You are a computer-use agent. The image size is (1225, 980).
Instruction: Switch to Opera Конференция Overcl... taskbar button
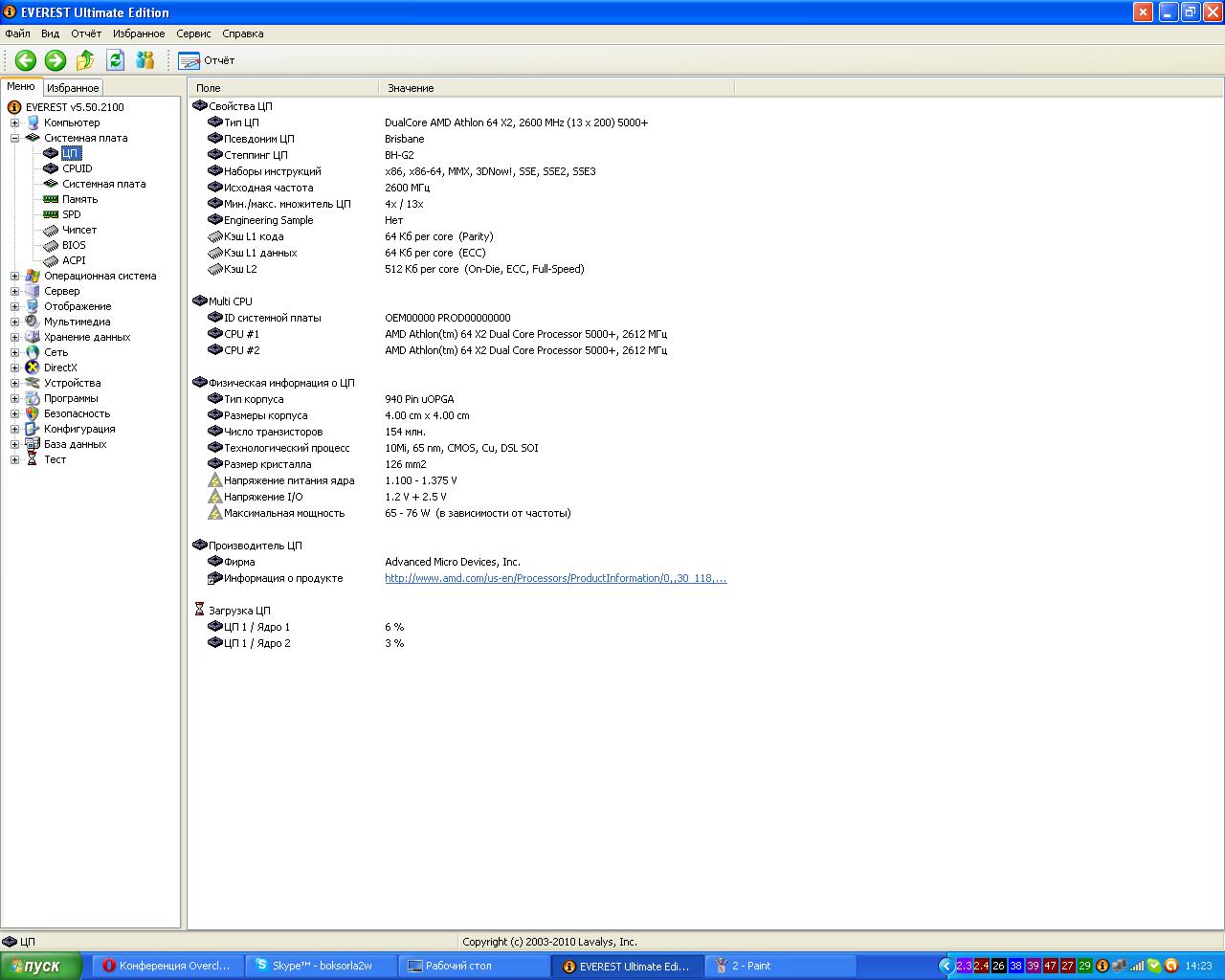pos(168,966)
